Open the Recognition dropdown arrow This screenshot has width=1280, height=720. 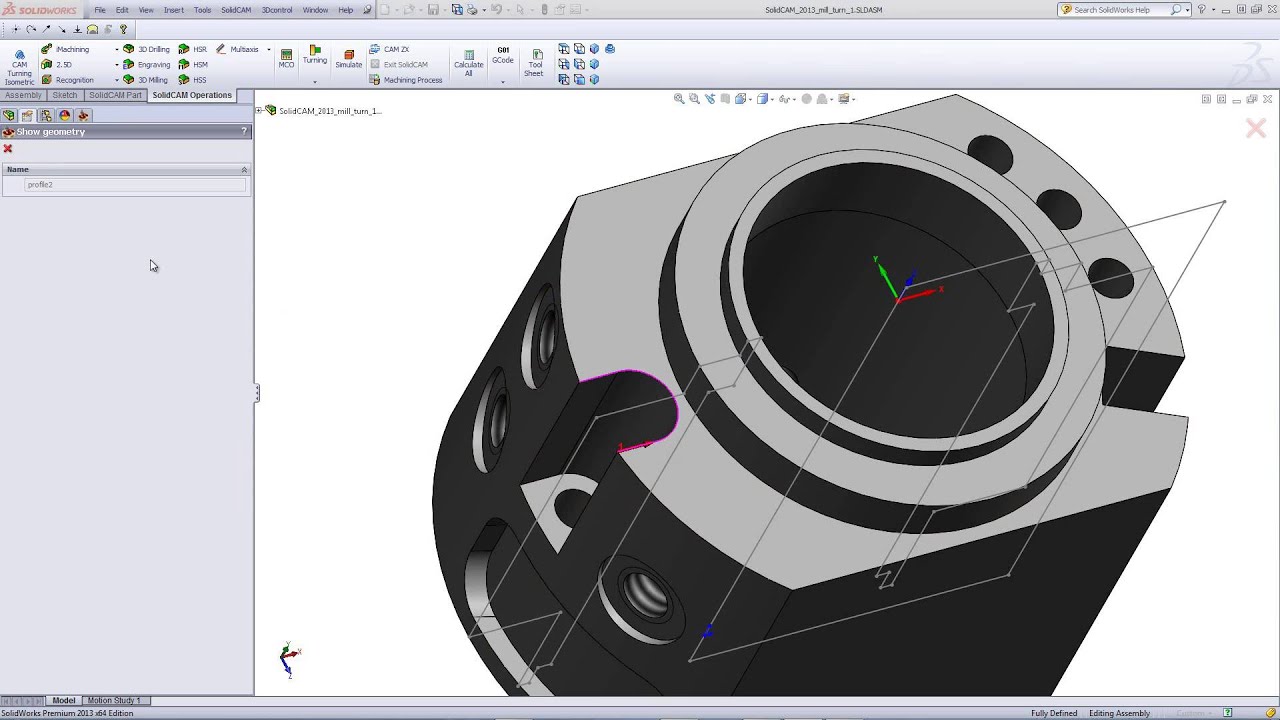pos(117,80)
